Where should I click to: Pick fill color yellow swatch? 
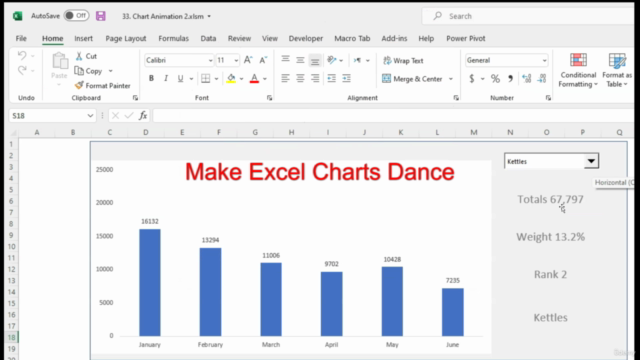click(x=231, y=78)
